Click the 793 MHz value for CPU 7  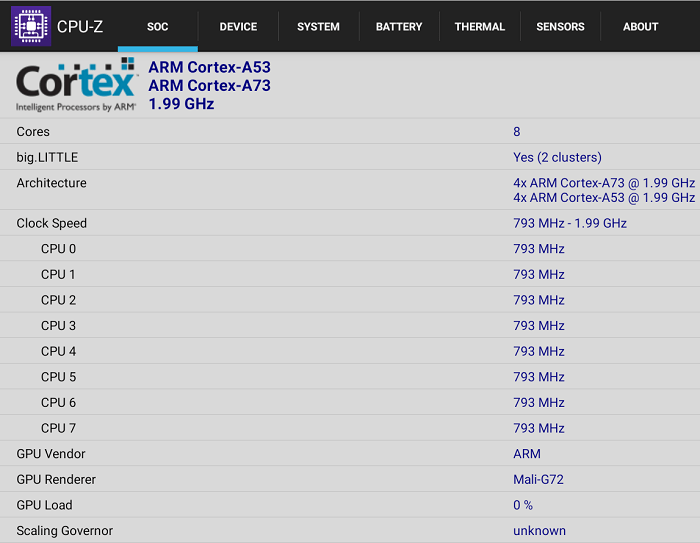tap(539, 428)
